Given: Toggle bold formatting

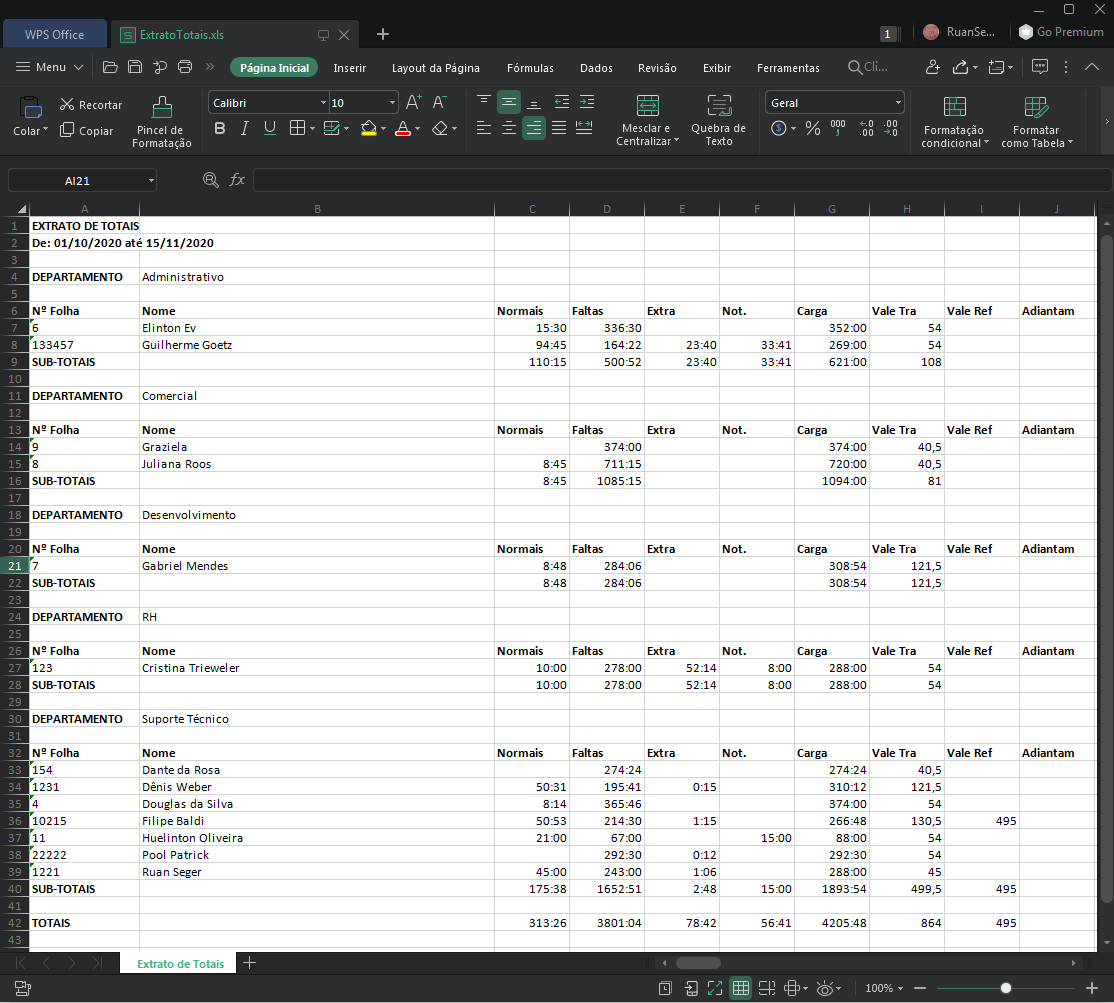Looking at the screenshot, I should [220, 129].
